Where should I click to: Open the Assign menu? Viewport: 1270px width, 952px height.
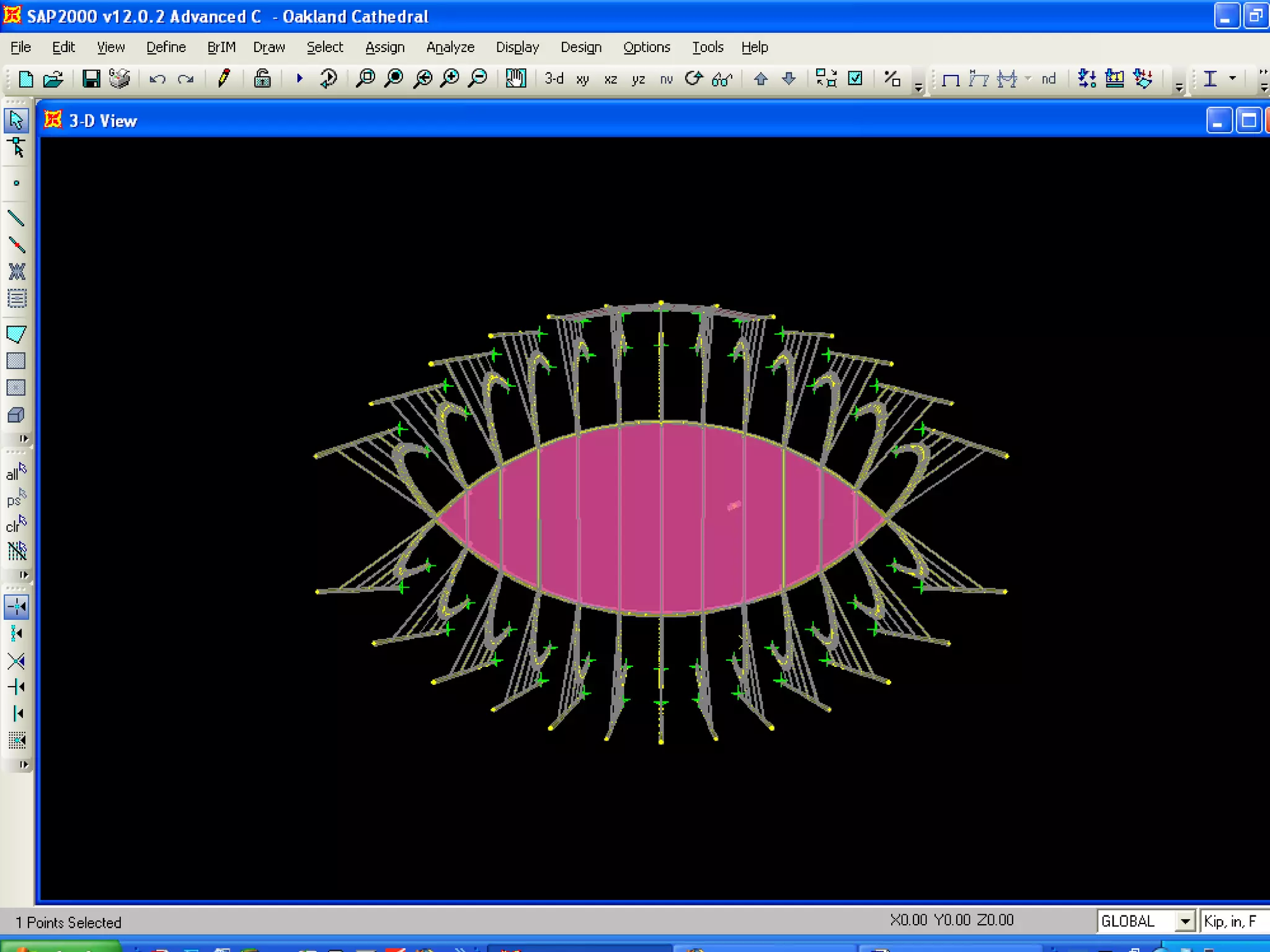[x=384, y=47]
